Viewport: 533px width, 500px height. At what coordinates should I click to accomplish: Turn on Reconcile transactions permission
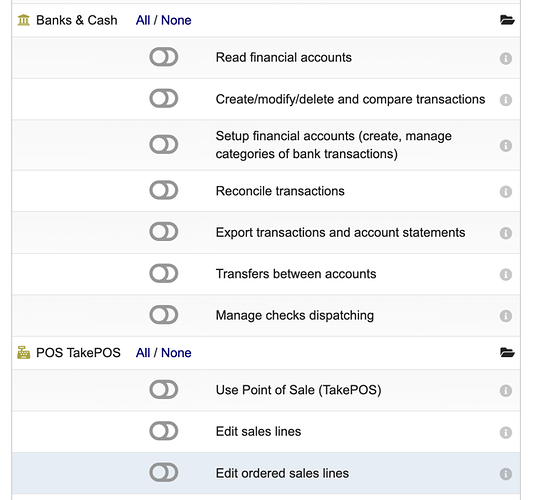[x=164, y=190]
